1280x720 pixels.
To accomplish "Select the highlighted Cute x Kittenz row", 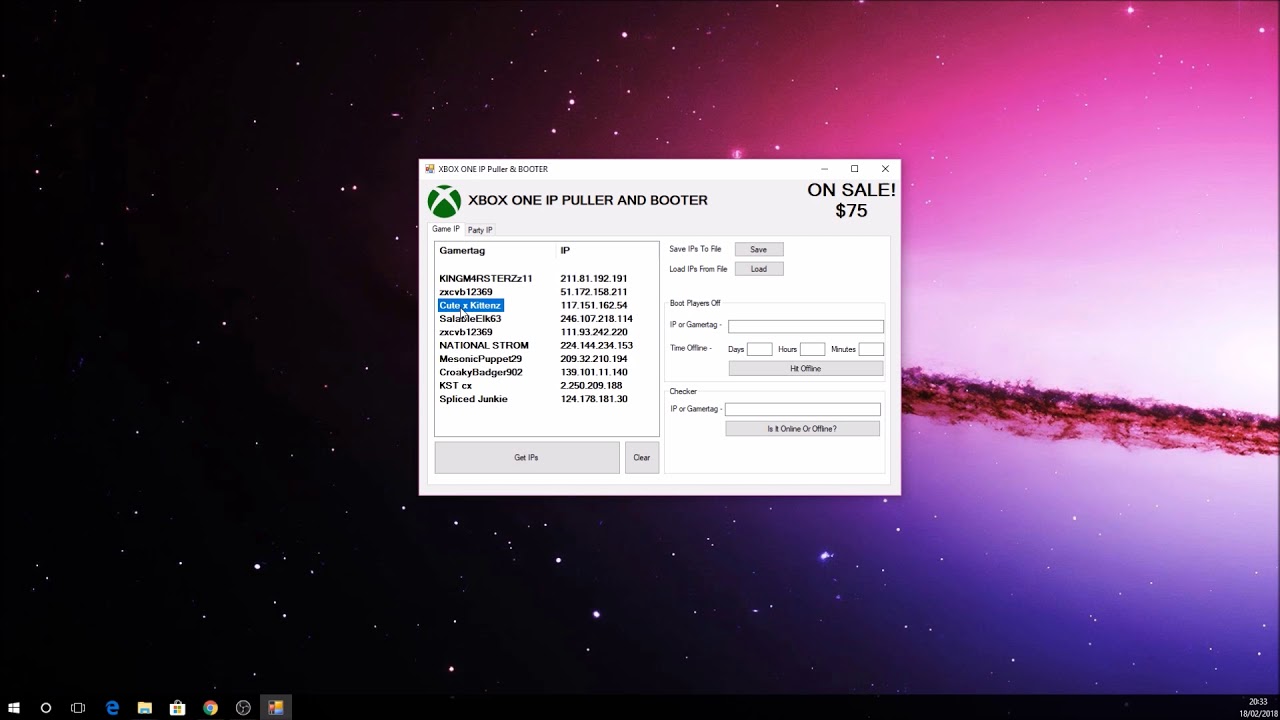I will (471, 305).
